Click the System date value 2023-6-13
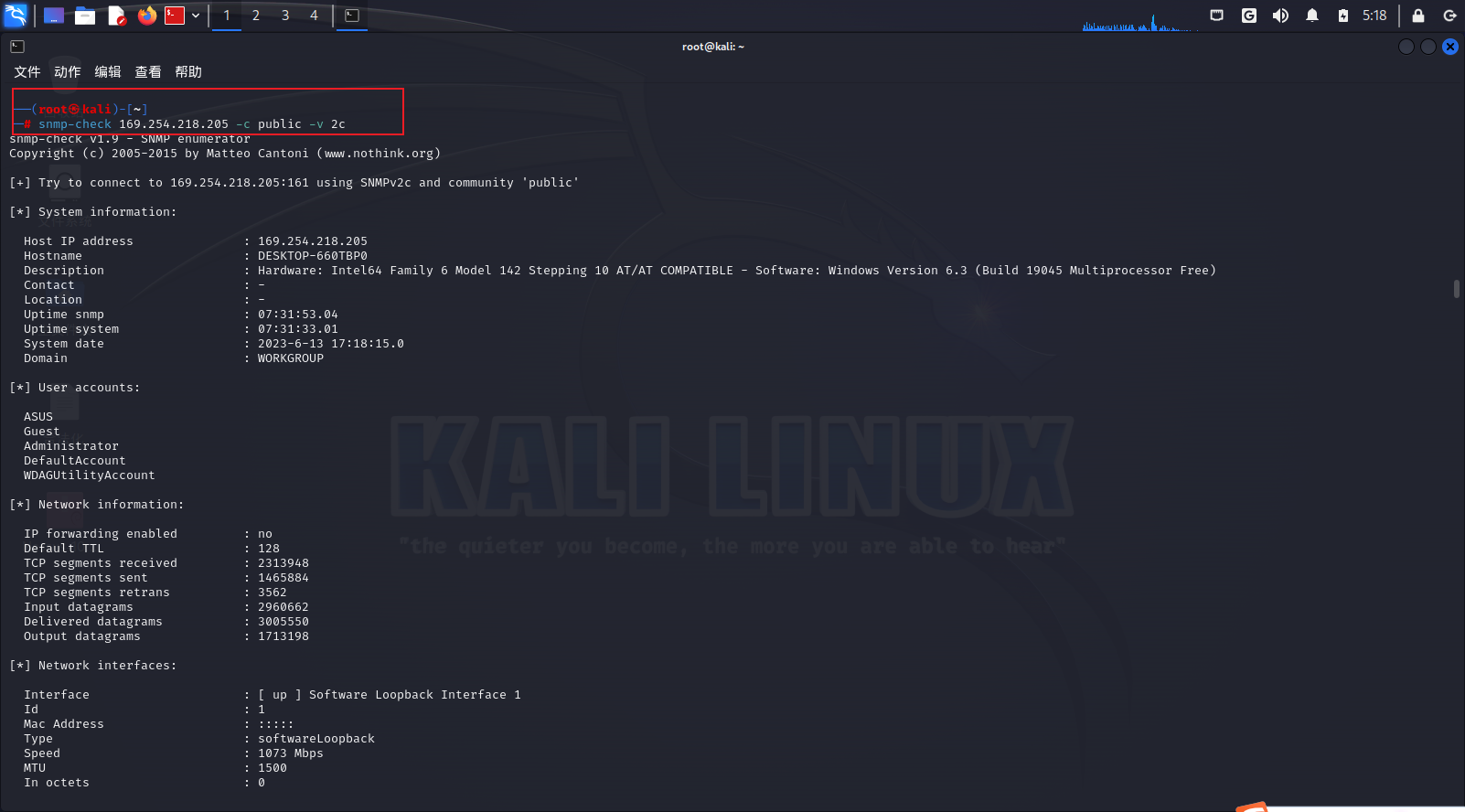The image size is (1465, 812). [x=331, y=344]
